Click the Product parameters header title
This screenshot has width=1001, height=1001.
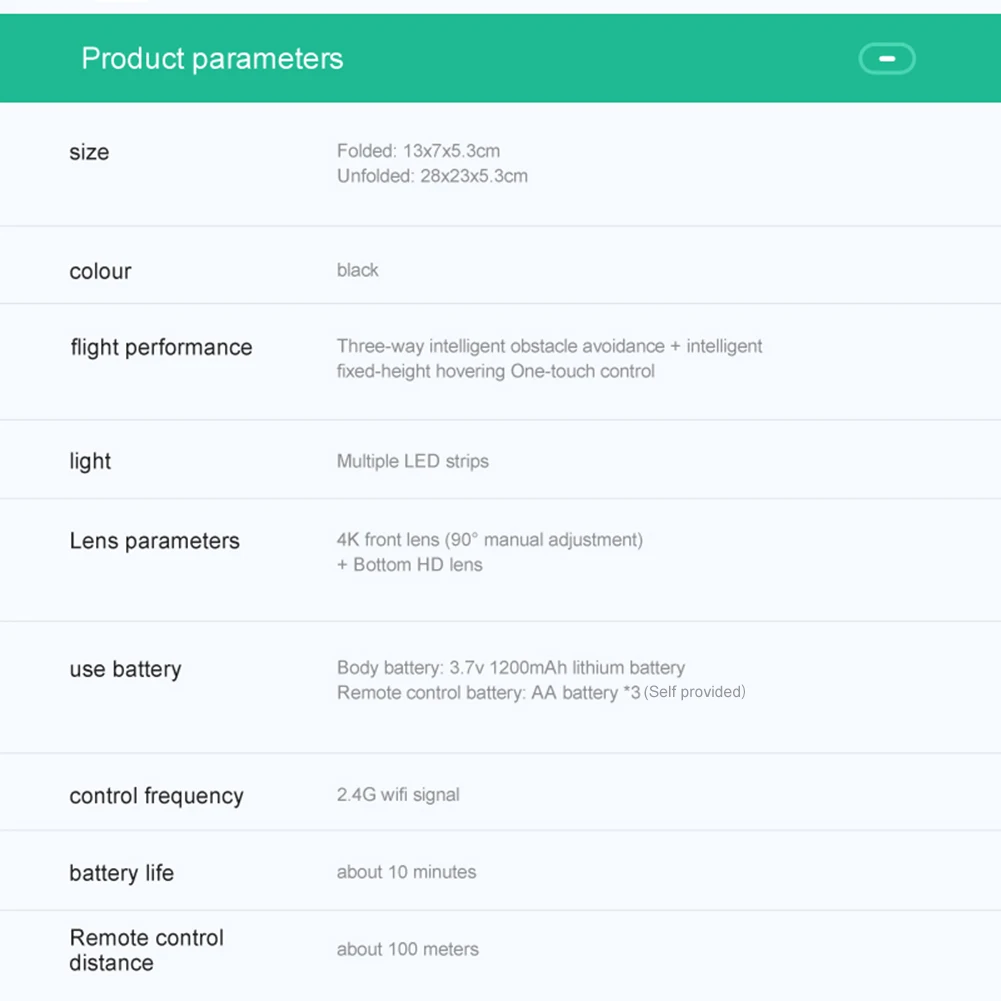[x=212, y=59]
